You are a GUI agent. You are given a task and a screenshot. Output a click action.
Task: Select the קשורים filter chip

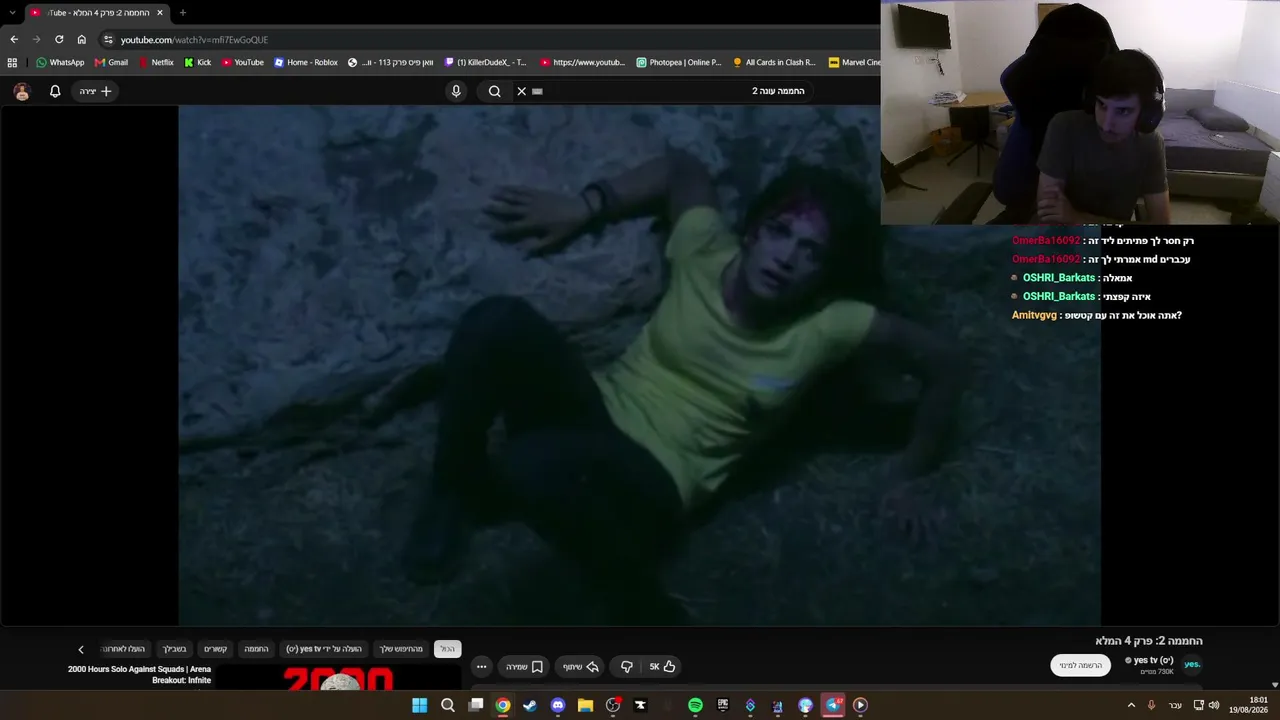[x=216, y=649]
